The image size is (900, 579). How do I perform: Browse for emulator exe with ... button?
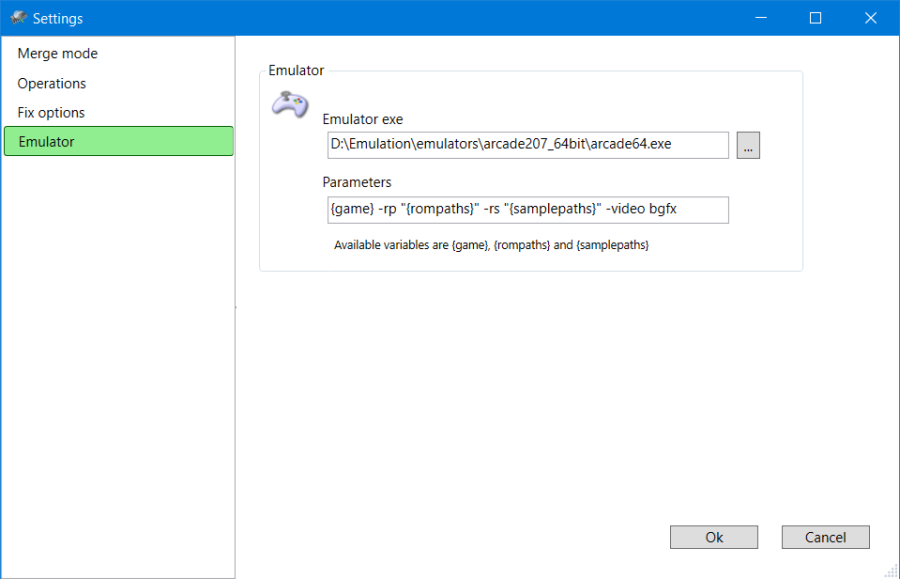(x=748, y=145)
